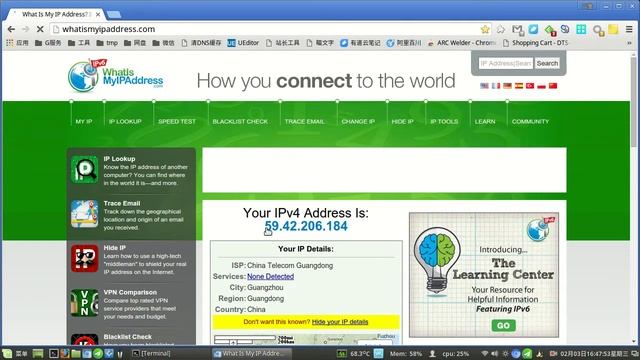Select the Spanish flag language icon
The image size is (640, 360).
tap(519, 86)
